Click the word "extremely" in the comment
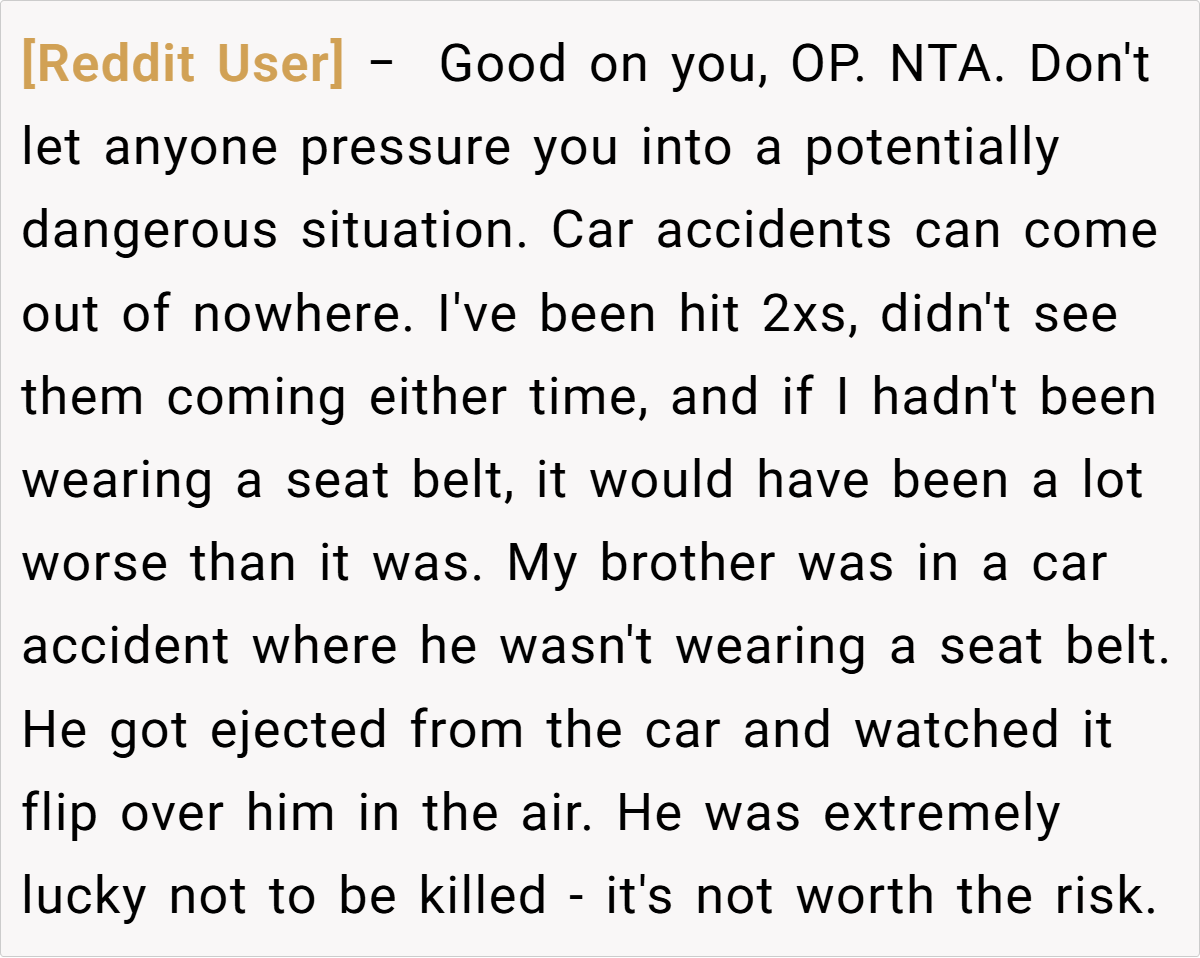The image size is (1200, 958). pyautogui.click(x=941, y=814)
